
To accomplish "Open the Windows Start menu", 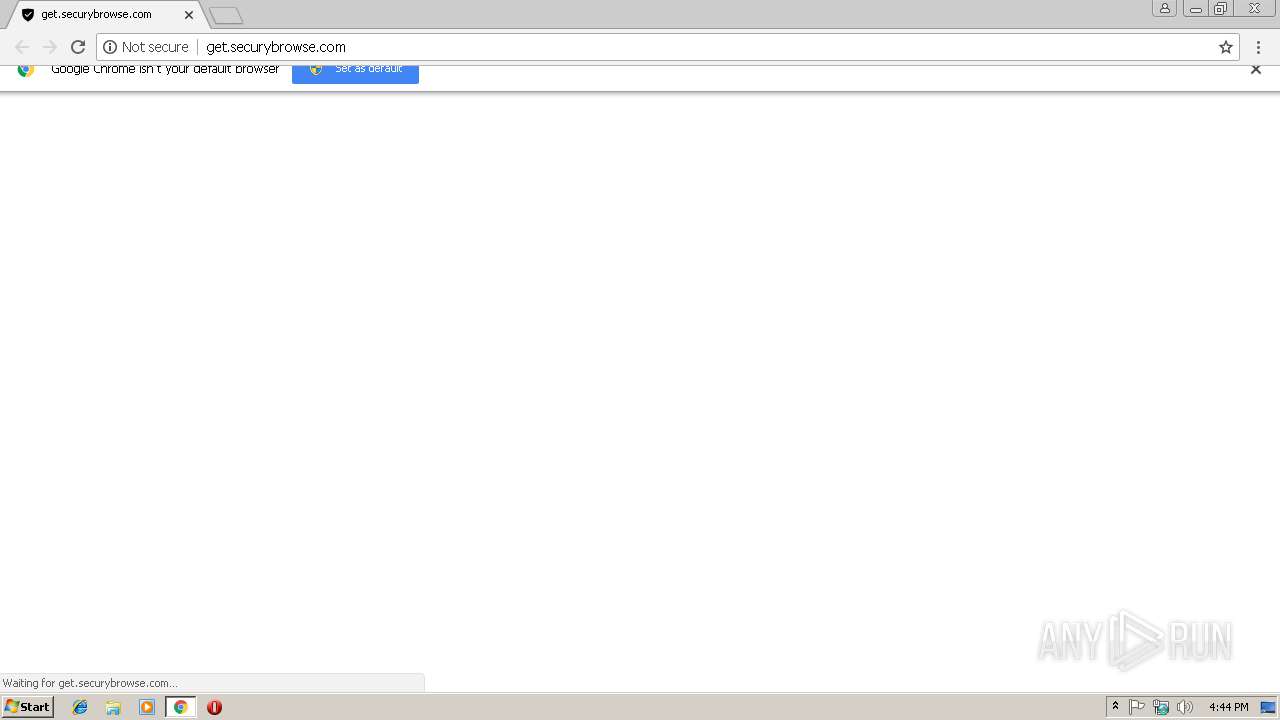I will pos(27,707).
